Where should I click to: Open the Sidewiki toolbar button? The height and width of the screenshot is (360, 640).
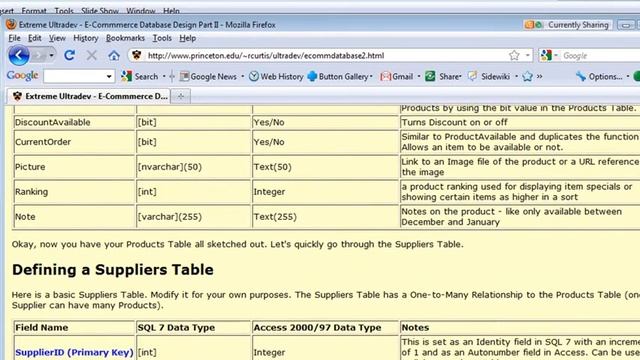coord(489,76)
